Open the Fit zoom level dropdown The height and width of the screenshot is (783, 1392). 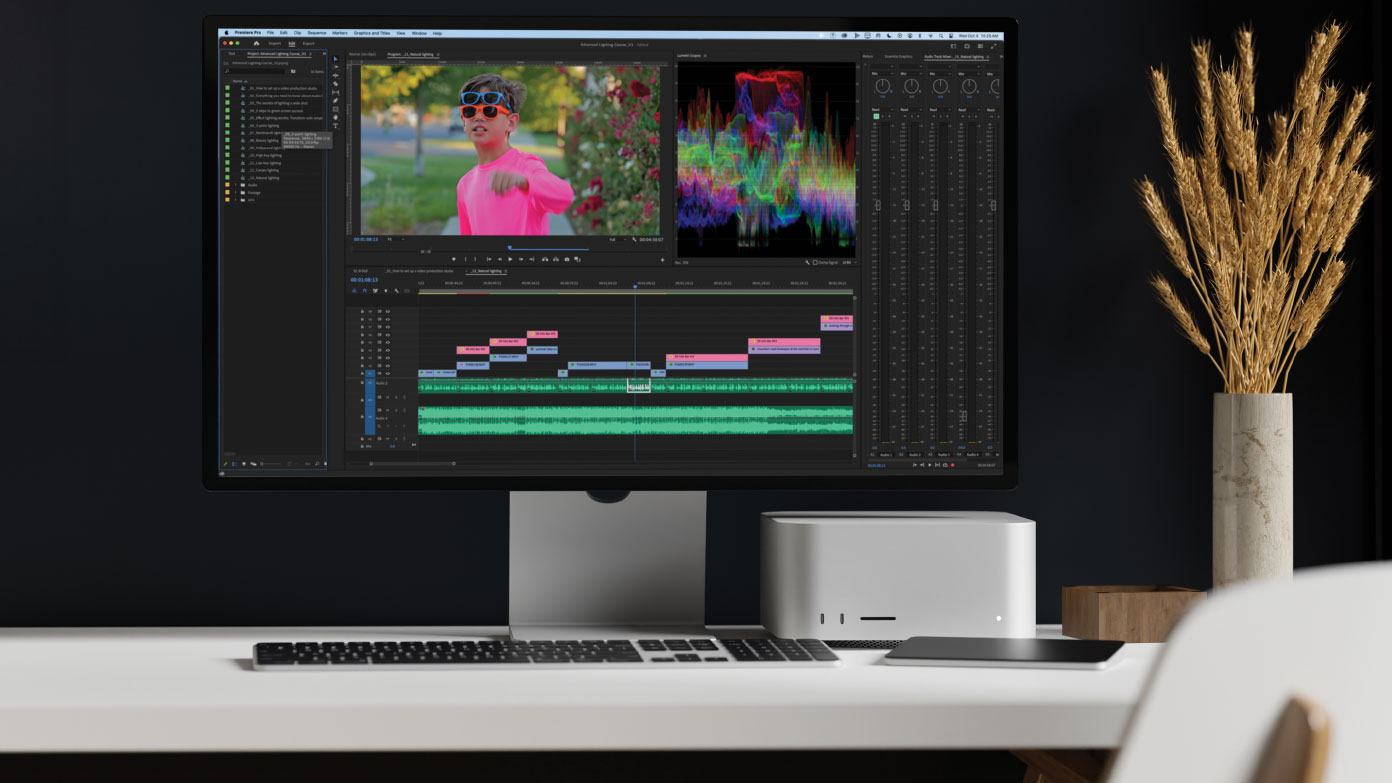(x=396, y=239)
